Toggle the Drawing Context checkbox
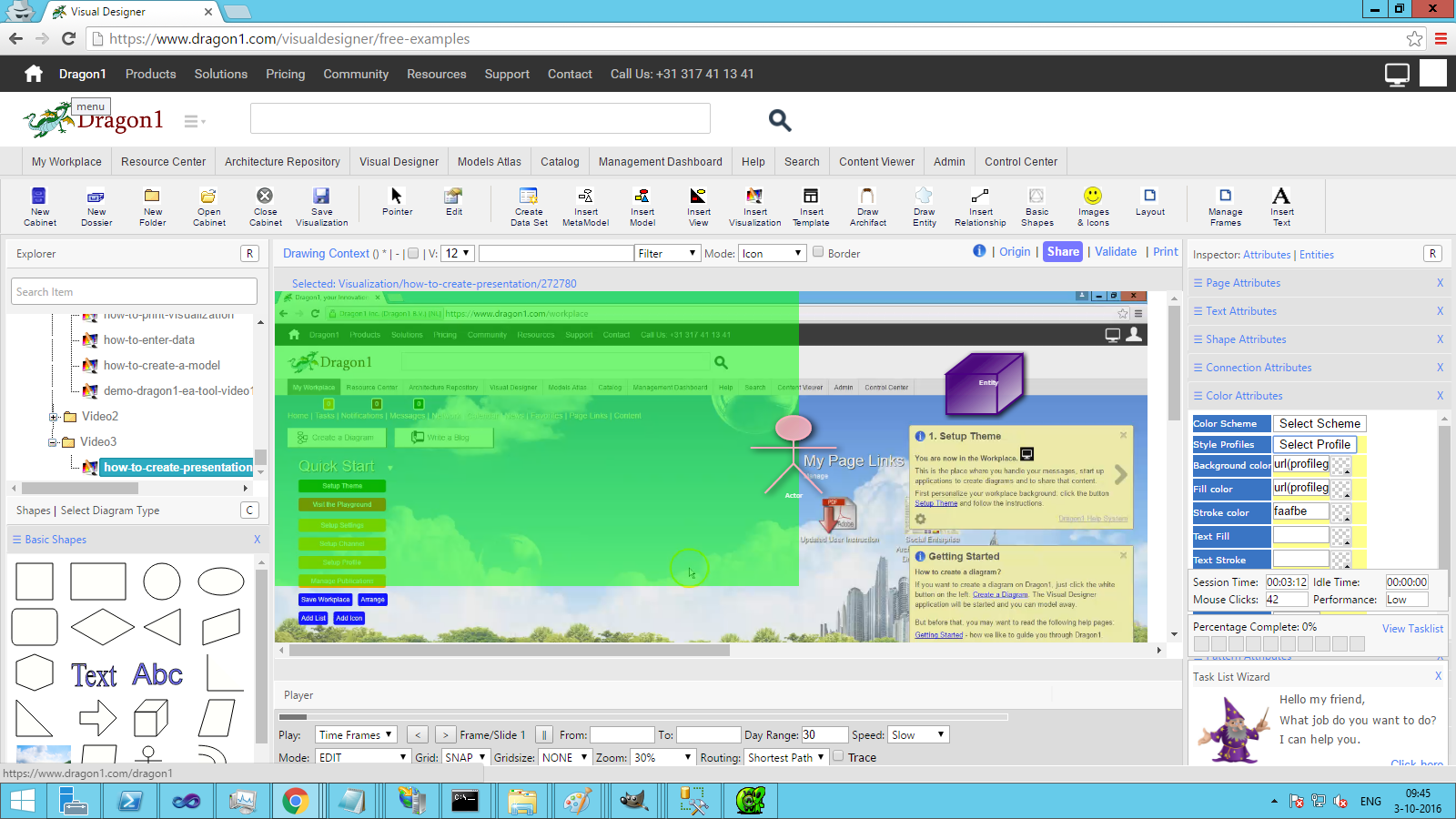This screenshot has height=819, width=1456. point(413,254)
